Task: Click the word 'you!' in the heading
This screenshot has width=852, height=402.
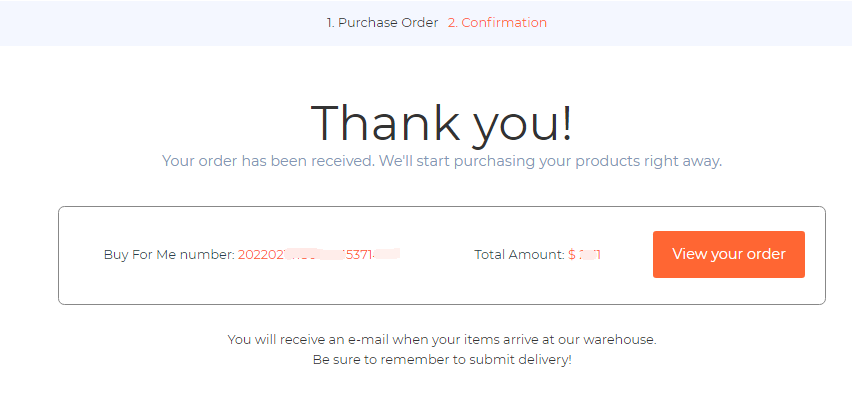Action: point(523,126)
